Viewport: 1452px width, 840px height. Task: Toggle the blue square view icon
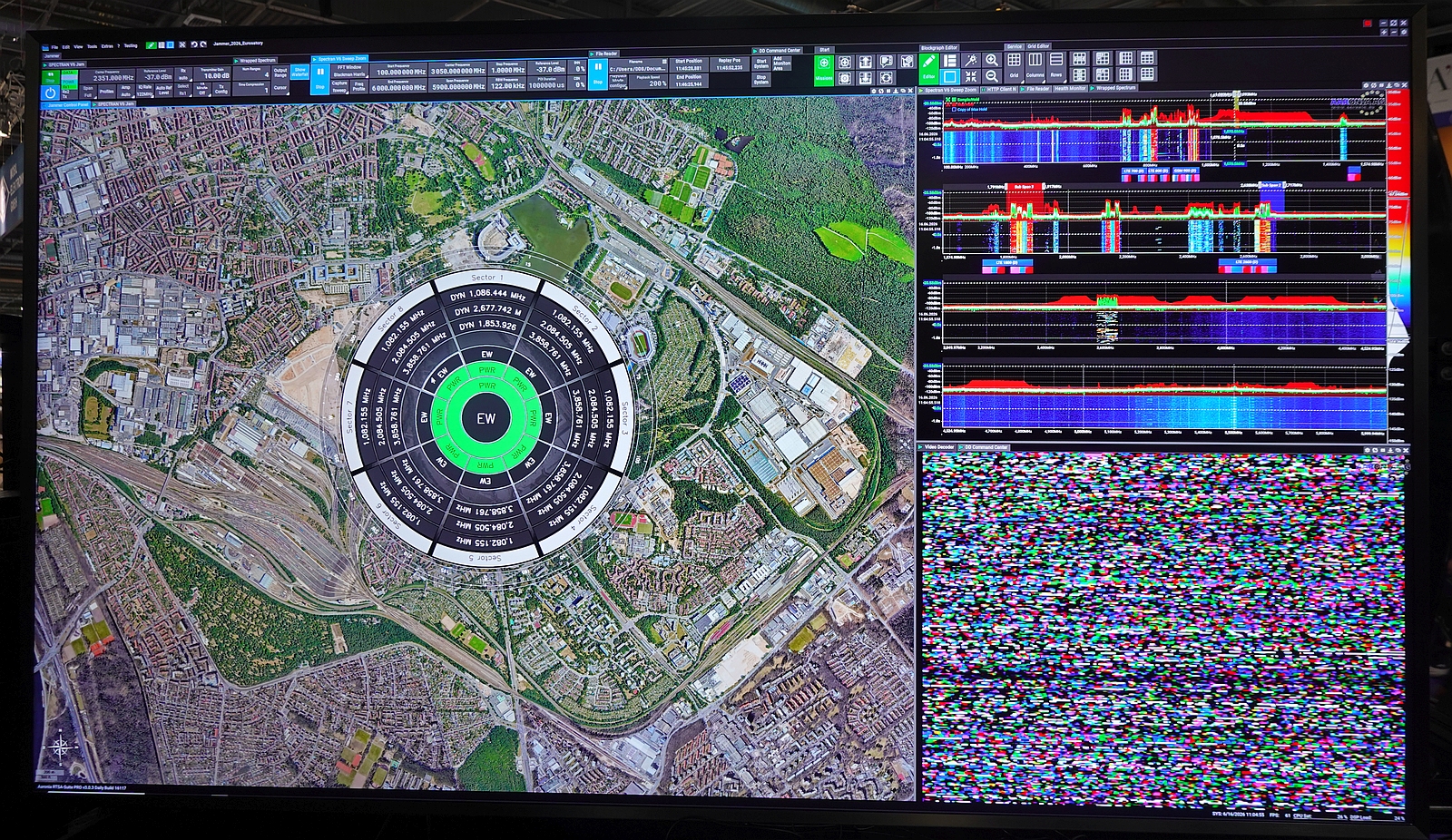pos(950,77)
